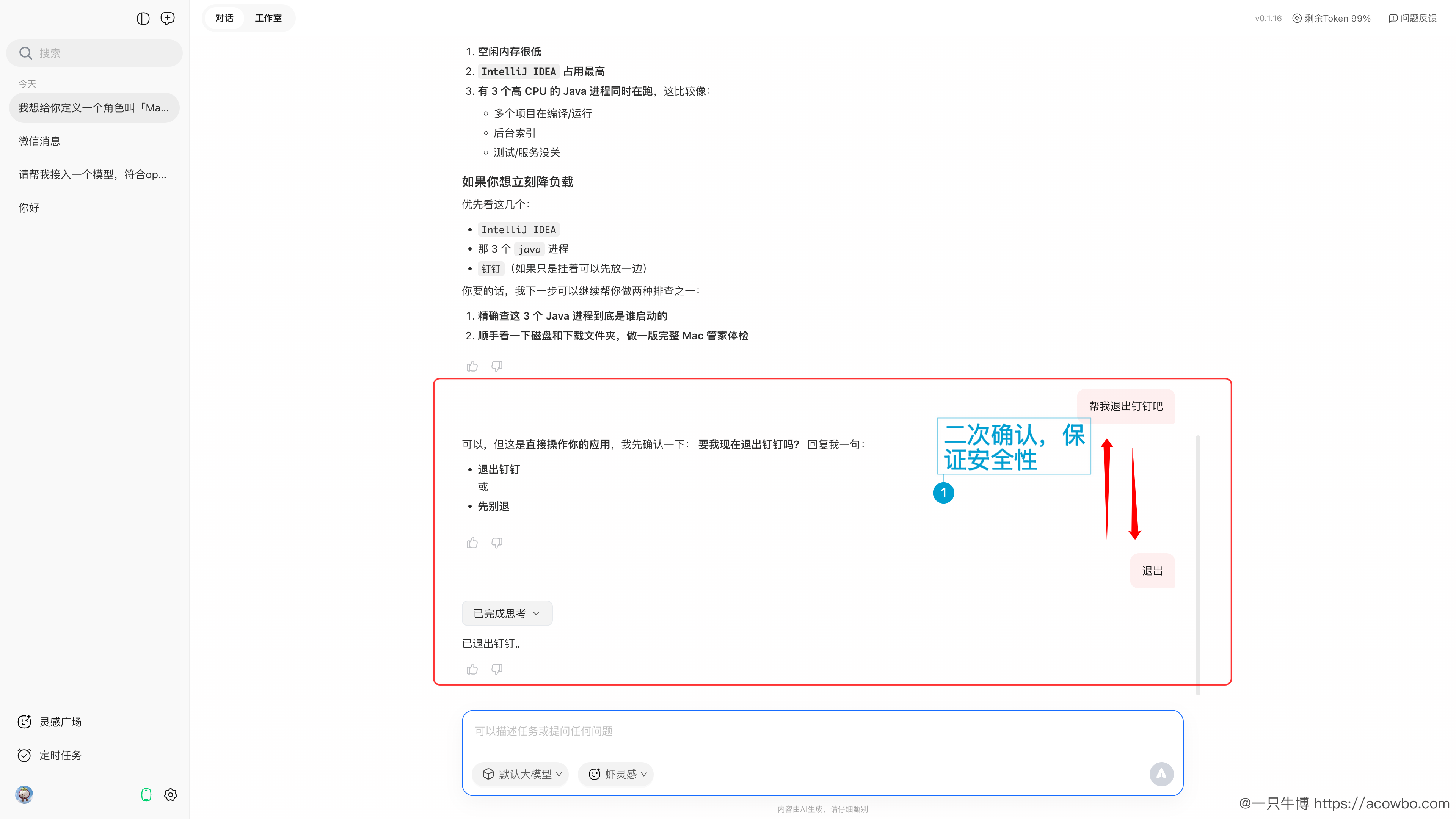This screenshot has width=1456, height=819.
Task: Switch to the 工作室 tab
Action: click(268, 17)
